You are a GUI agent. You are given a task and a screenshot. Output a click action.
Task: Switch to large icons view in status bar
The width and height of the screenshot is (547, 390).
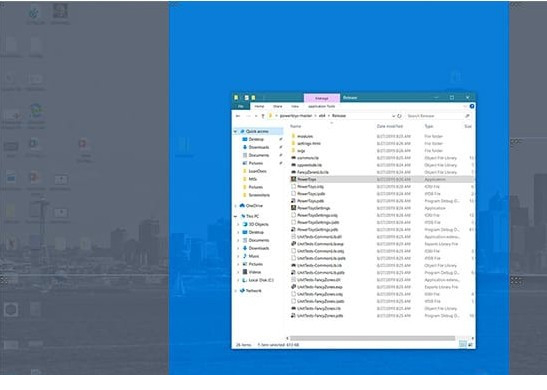[470, 345]
